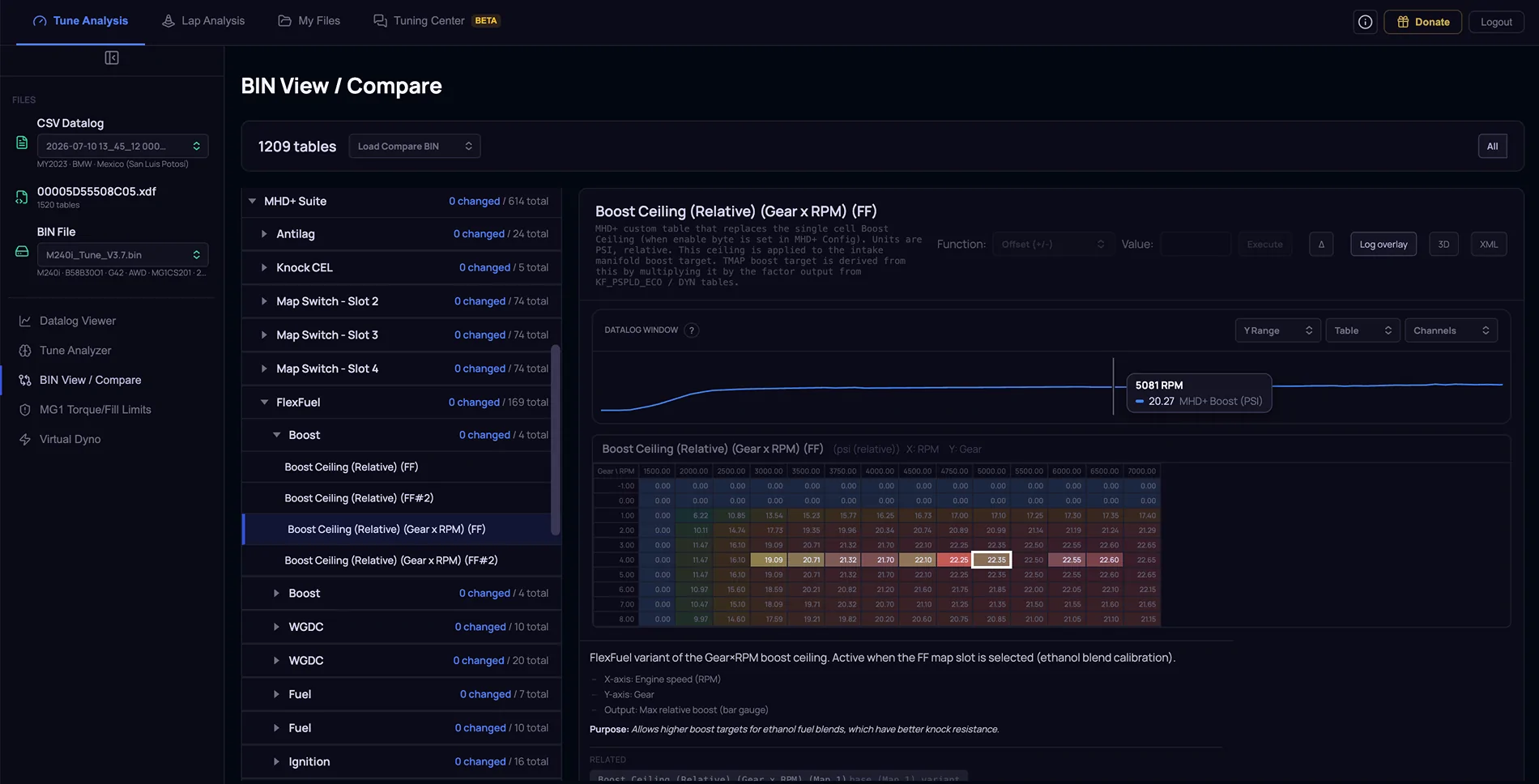
Task: Open the Load Compare BIN dropdown
Action: pyautogui.click(x=415, y=147)
